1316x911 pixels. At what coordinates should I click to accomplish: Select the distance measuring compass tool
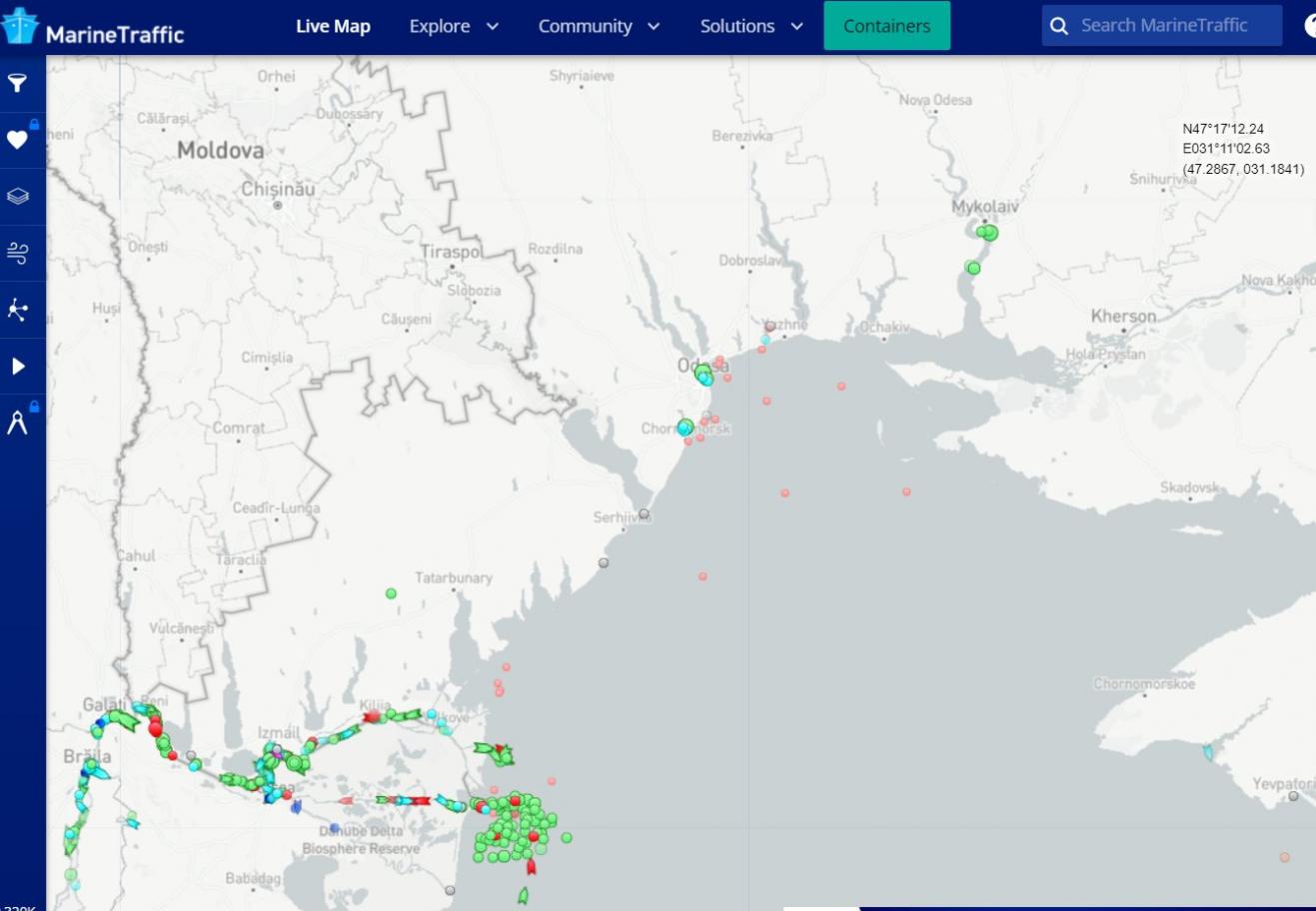point(18,424)
